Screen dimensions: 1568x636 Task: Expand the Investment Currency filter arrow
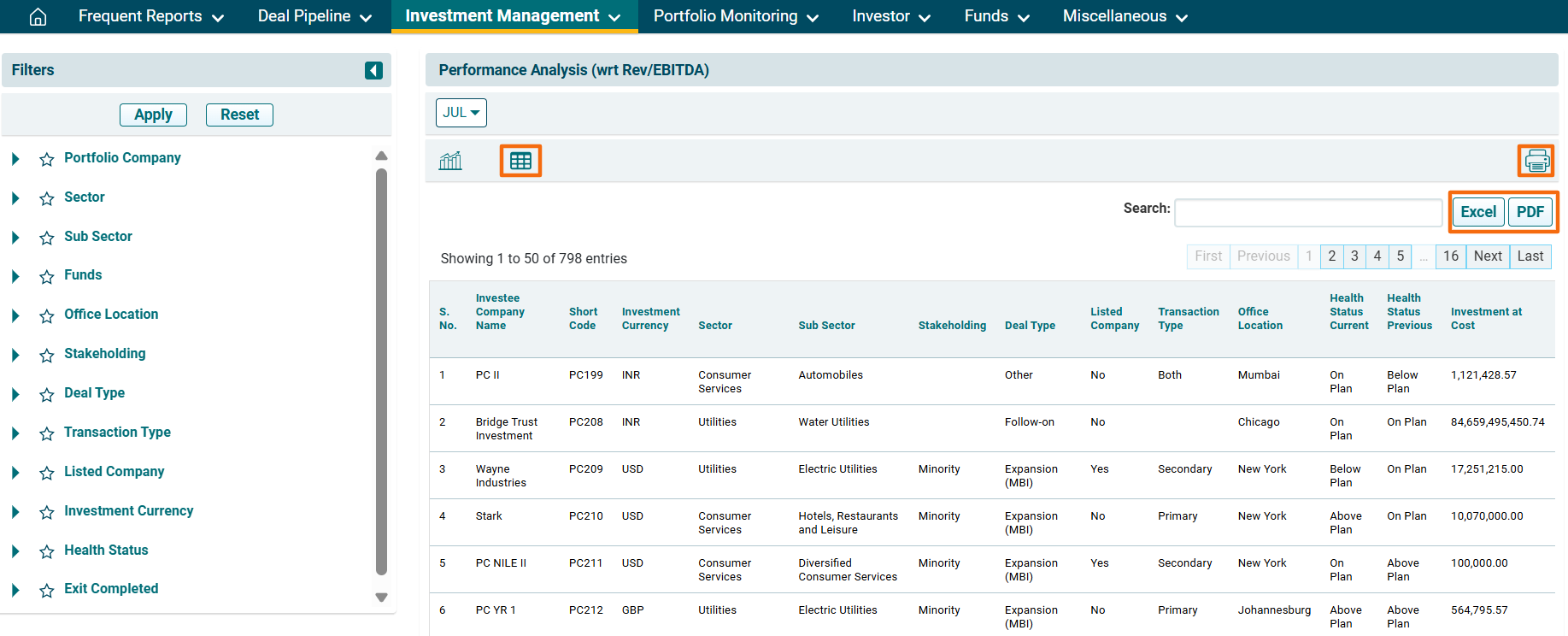pyautogui.click(x=15, y=512)
